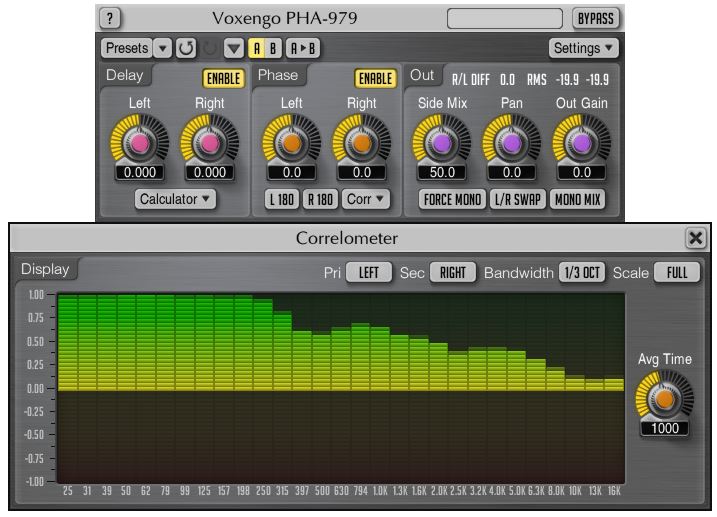Open the Corr dropdown menu
This screenshot has height=517, width=717.
point(365,199)
